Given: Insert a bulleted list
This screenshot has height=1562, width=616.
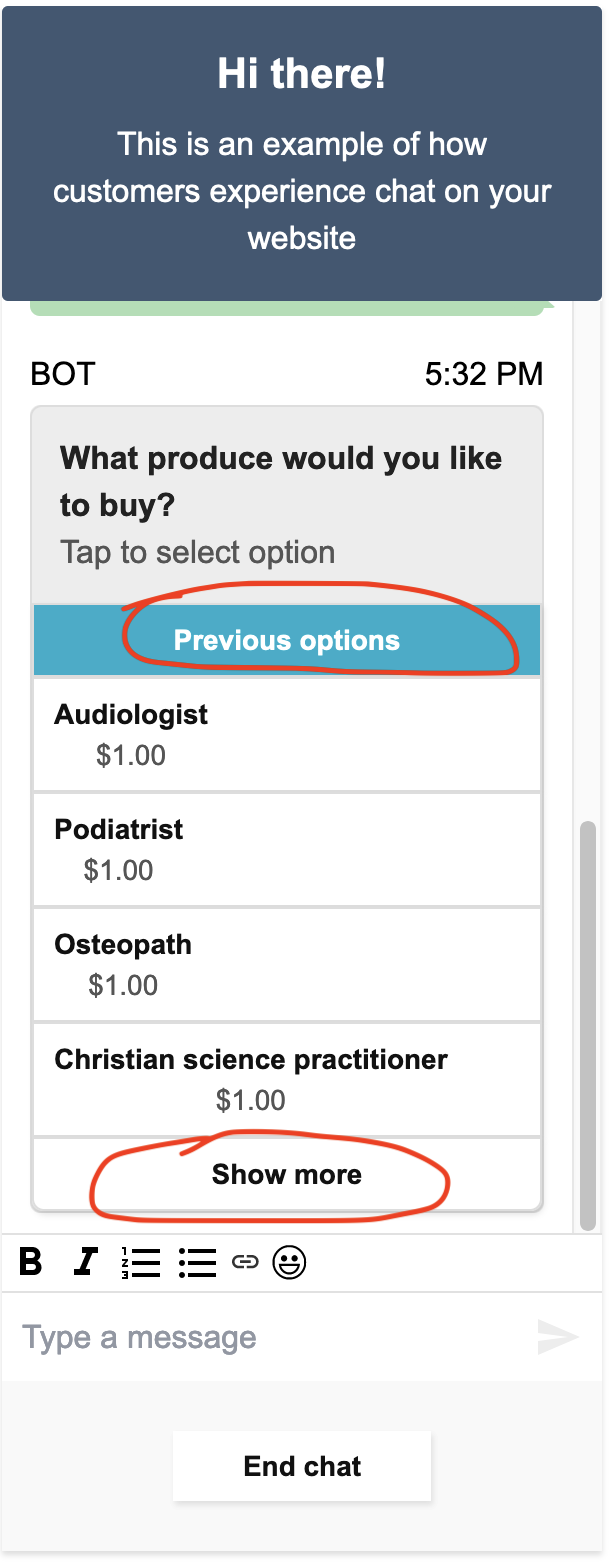Looking at the screenshot, I should [x=197, y=1263].
